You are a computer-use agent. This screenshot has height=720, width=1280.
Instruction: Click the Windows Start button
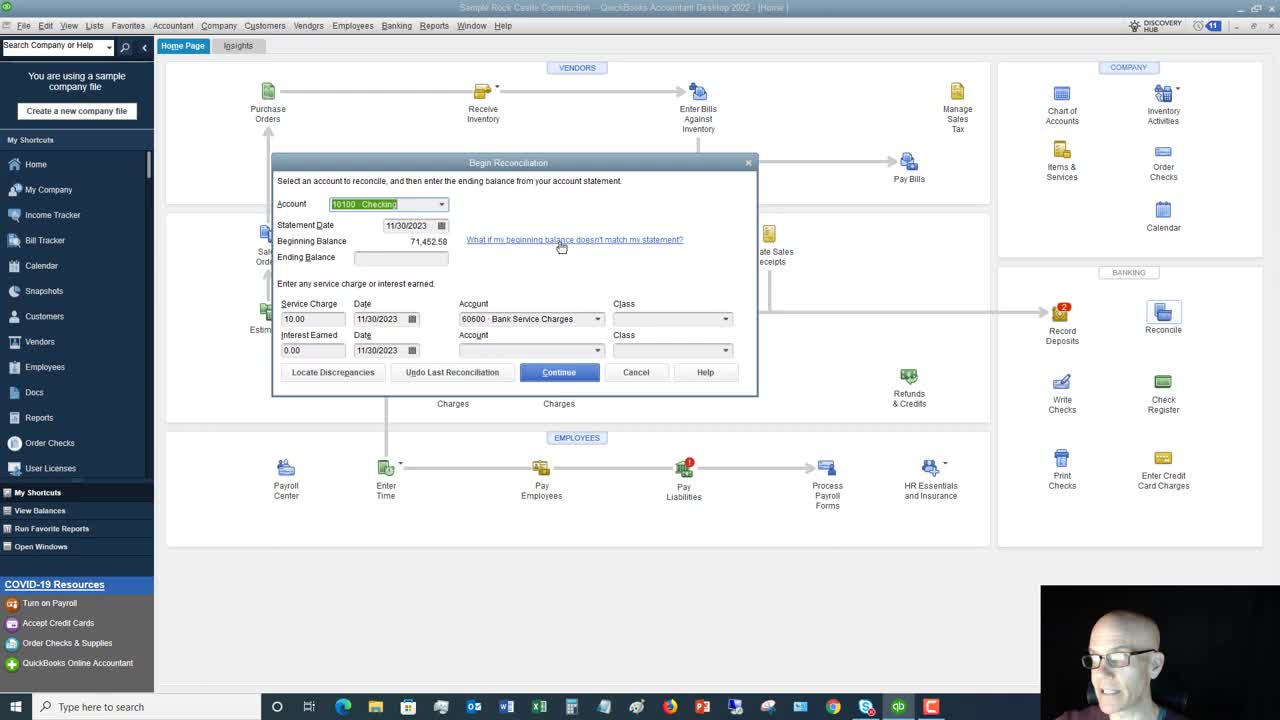(x=15, y=707)
